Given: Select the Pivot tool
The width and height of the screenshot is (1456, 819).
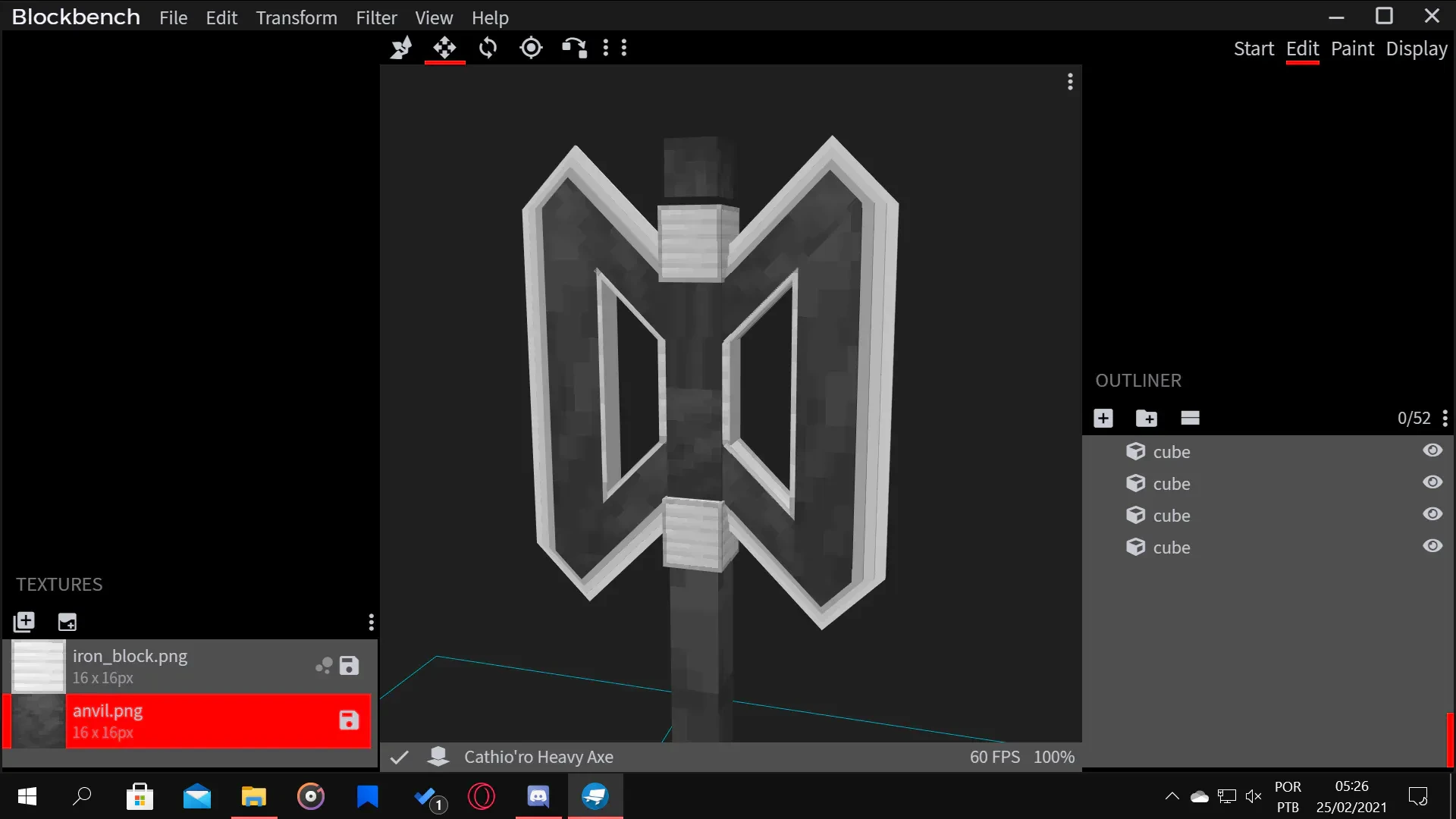Looking at the screenshot, I should coord(531,48).
